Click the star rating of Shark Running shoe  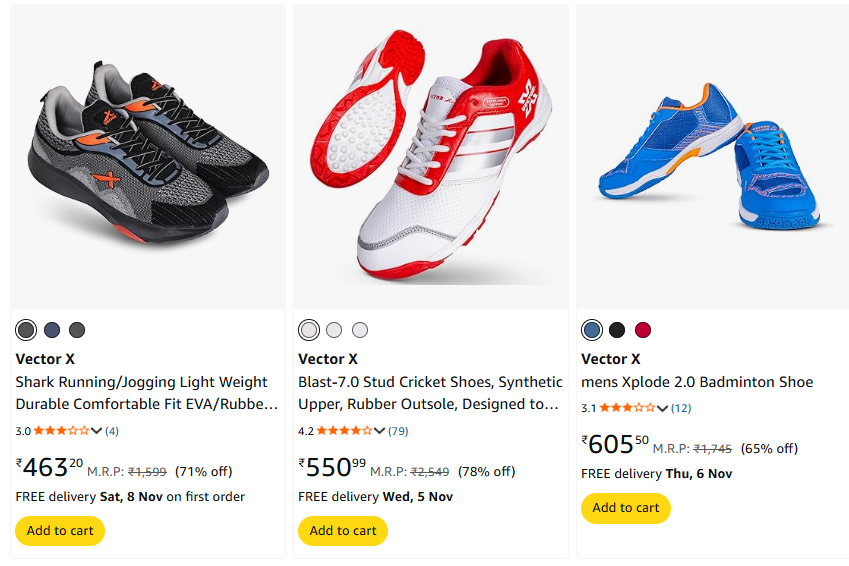62,431
